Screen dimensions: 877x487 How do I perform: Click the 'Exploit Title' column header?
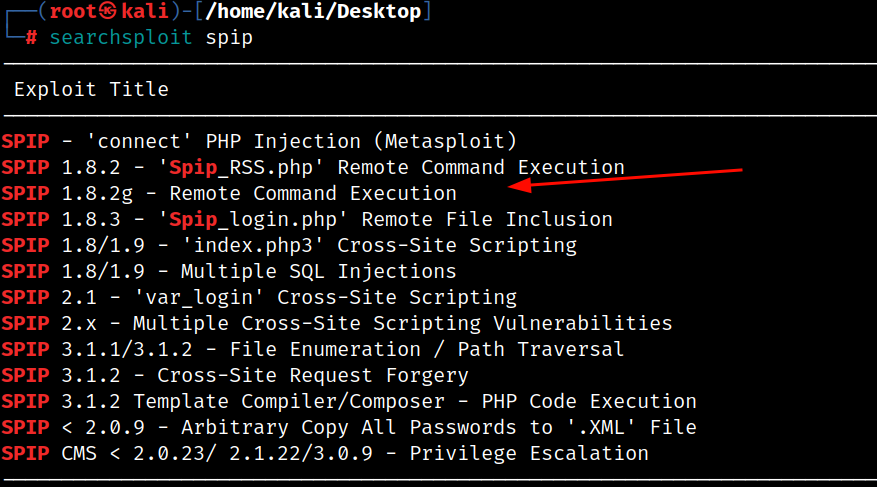pos(91,89)
